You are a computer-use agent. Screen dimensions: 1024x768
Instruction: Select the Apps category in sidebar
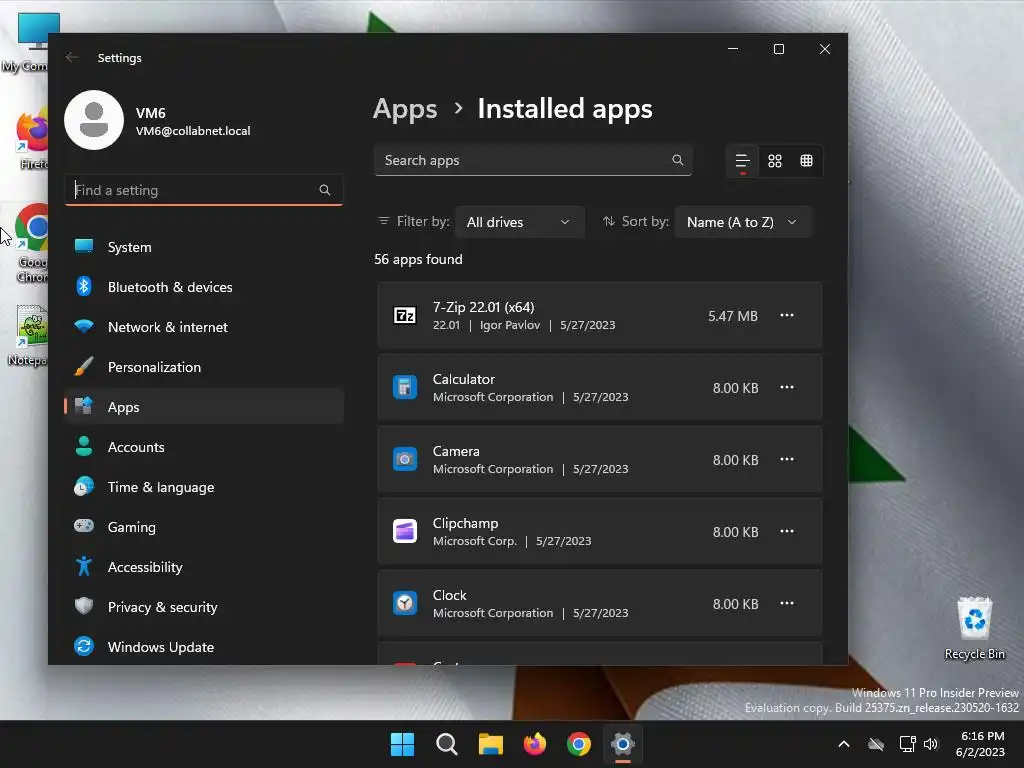point(204,407)
